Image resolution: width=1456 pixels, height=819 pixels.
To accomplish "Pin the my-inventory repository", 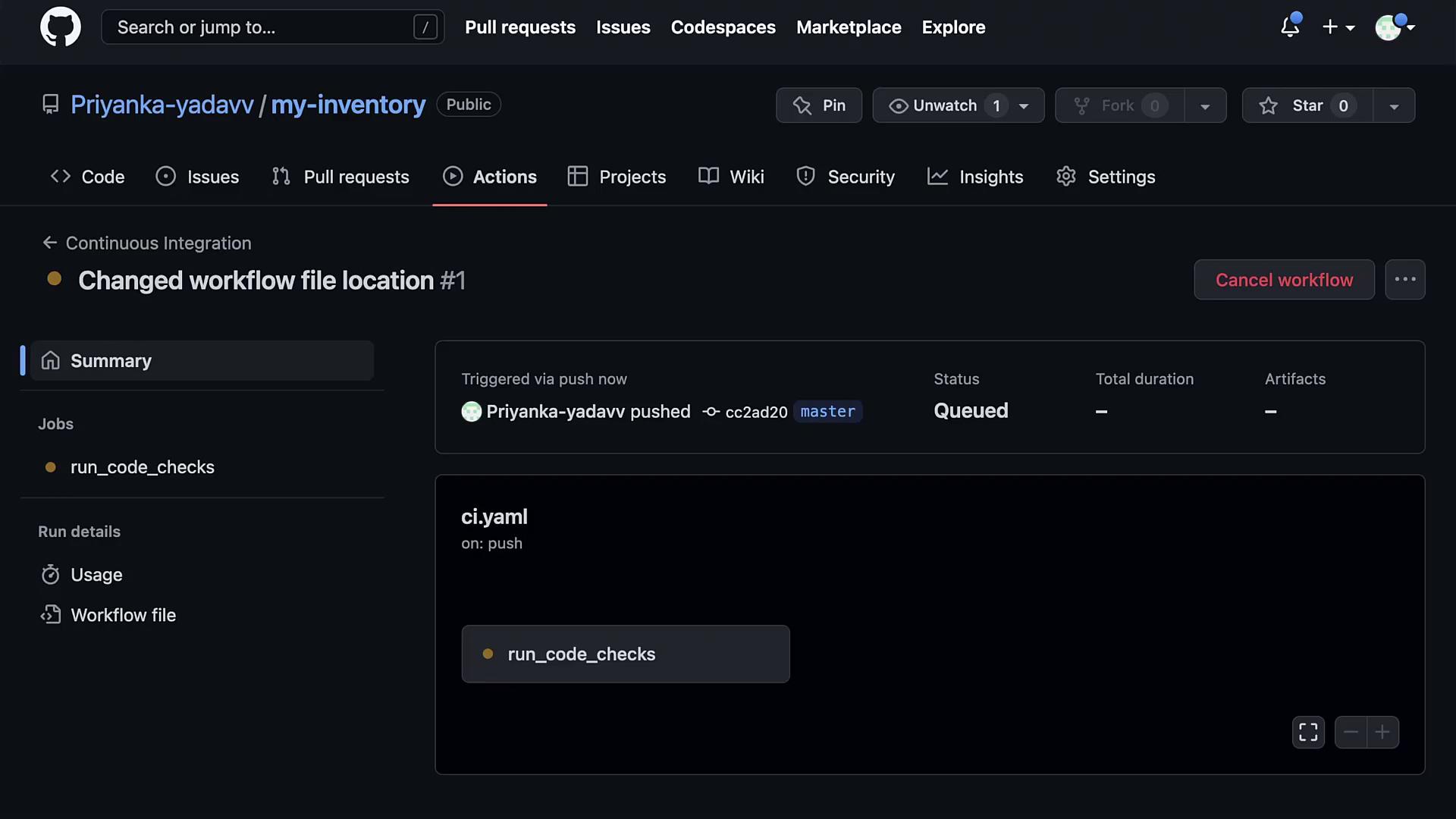I will pyautogui.click(x=819, y=105).
